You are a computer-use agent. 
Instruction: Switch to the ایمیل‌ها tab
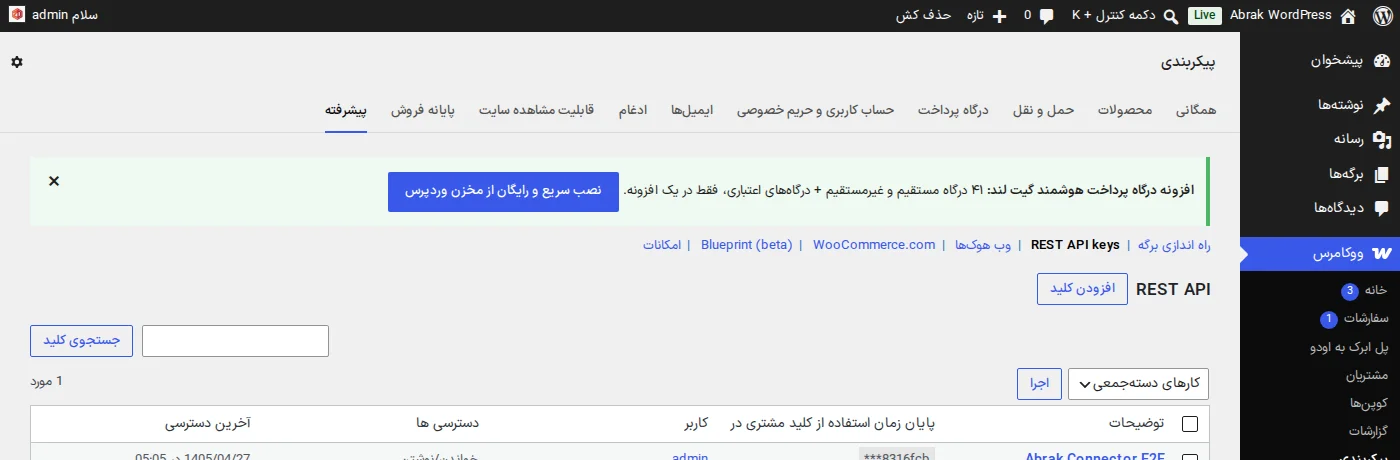pyautogui.click(x=692, y=110)
